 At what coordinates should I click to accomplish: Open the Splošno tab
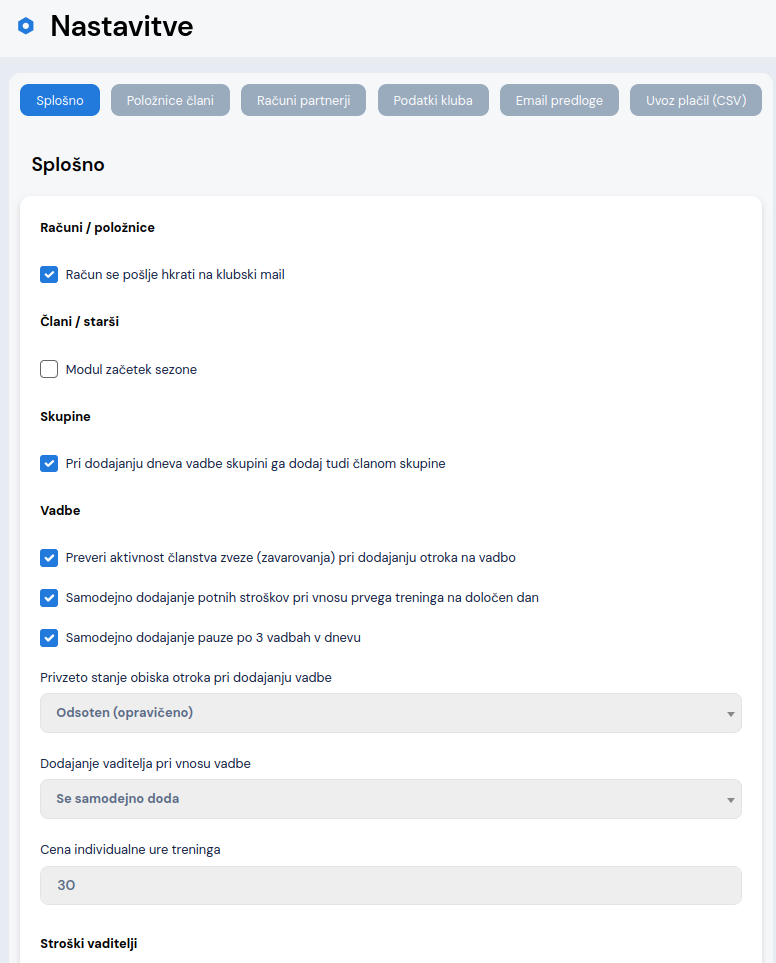[x=60, y=100]
